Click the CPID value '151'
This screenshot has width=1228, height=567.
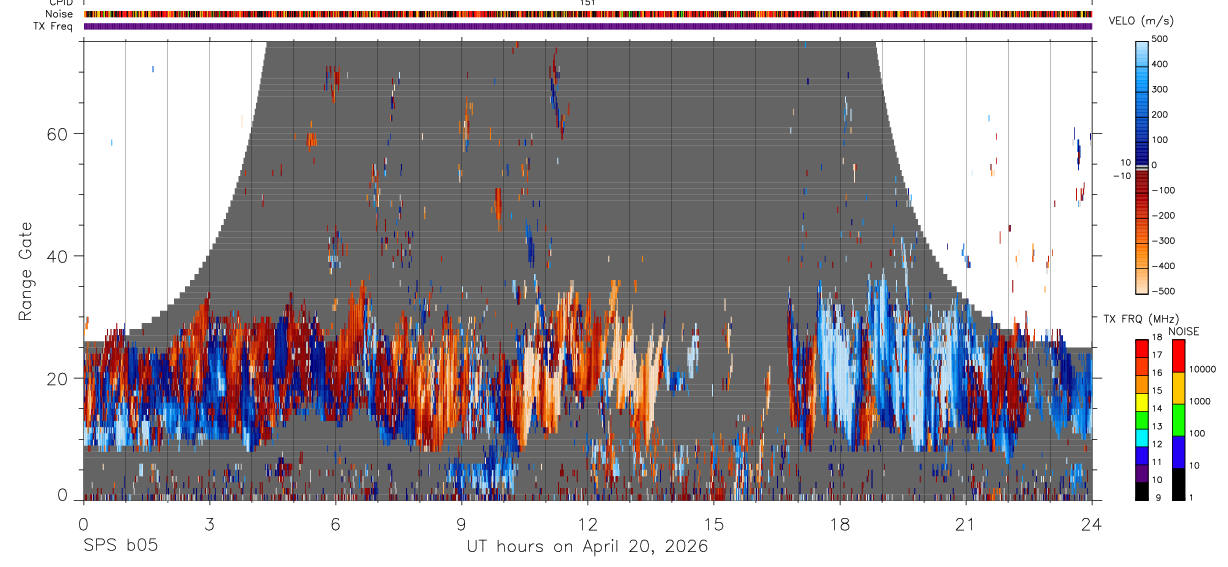[587, 4]
